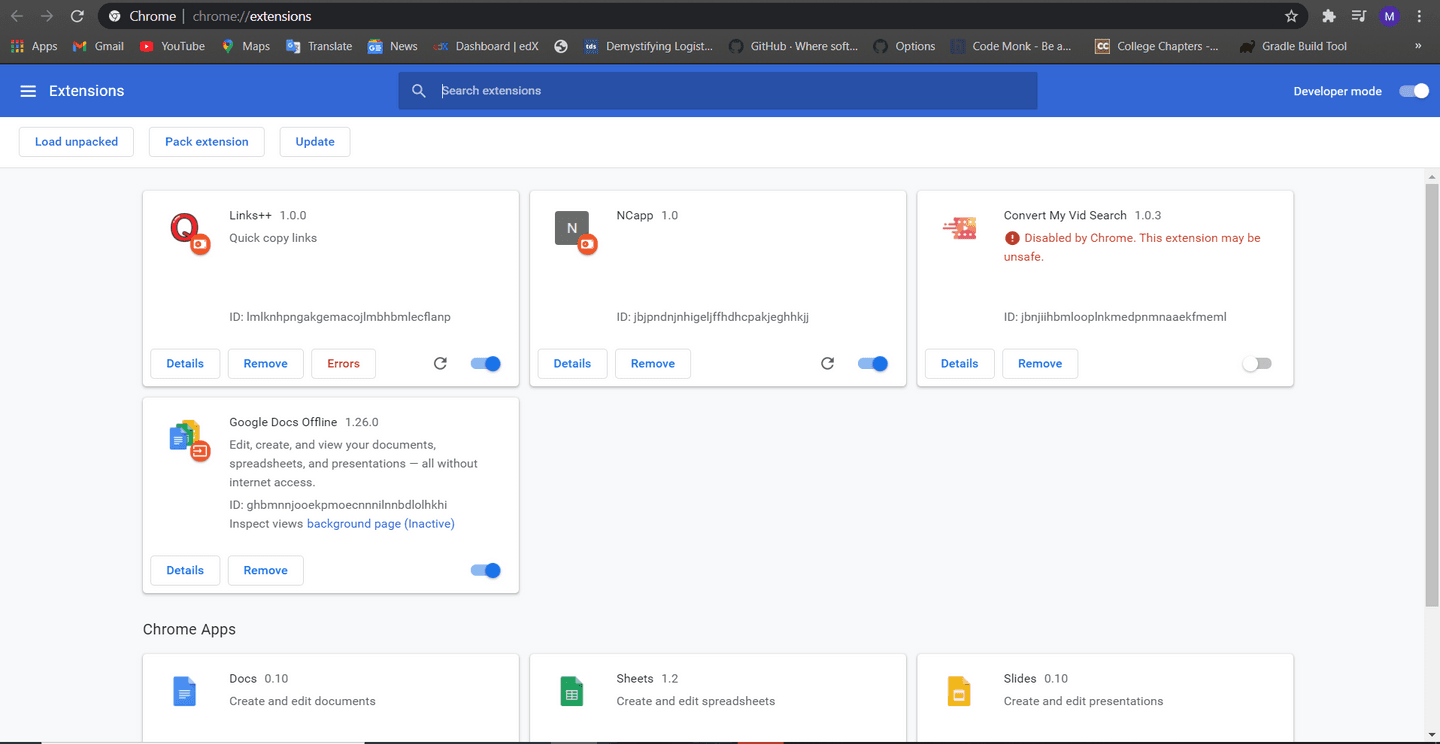
Task: Reload the page using the browser refresh icon
Action: pyautogui.click(x=77, y=16)
